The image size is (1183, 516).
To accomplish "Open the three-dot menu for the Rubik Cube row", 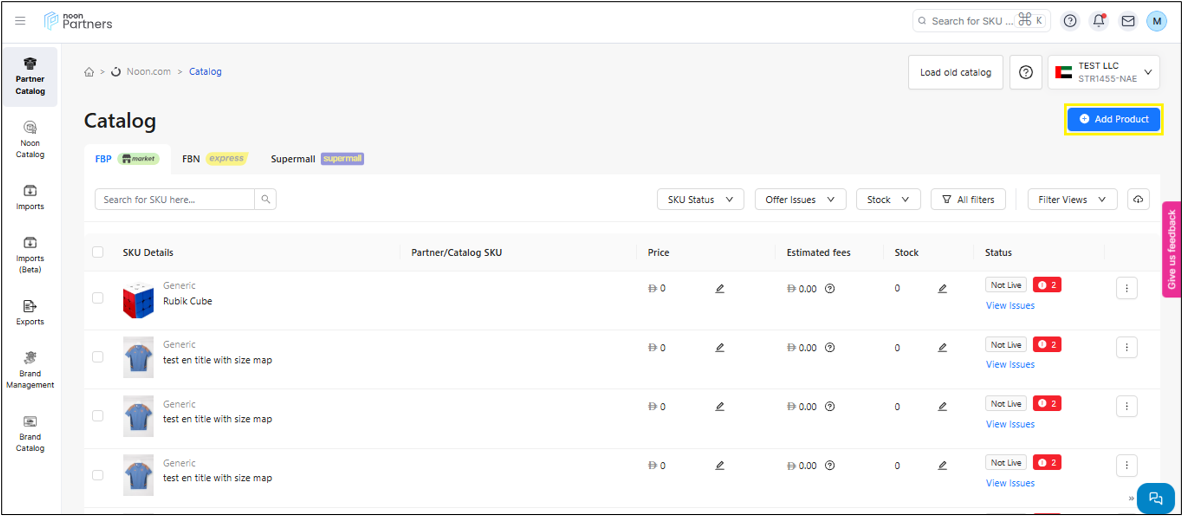I will click(x=1126, y=289).
